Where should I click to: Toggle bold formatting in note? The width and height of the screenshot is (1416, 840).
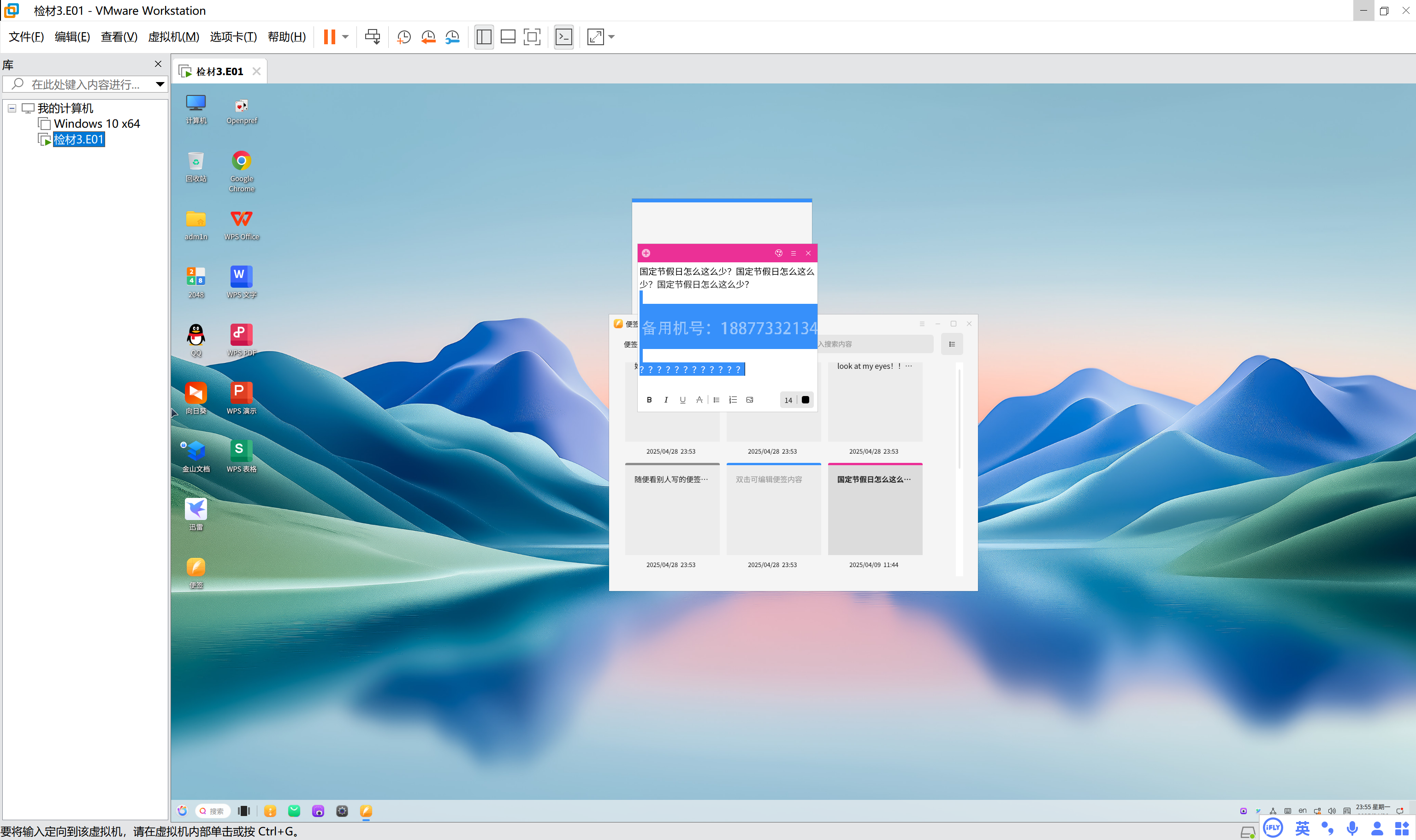coord(649,400)
